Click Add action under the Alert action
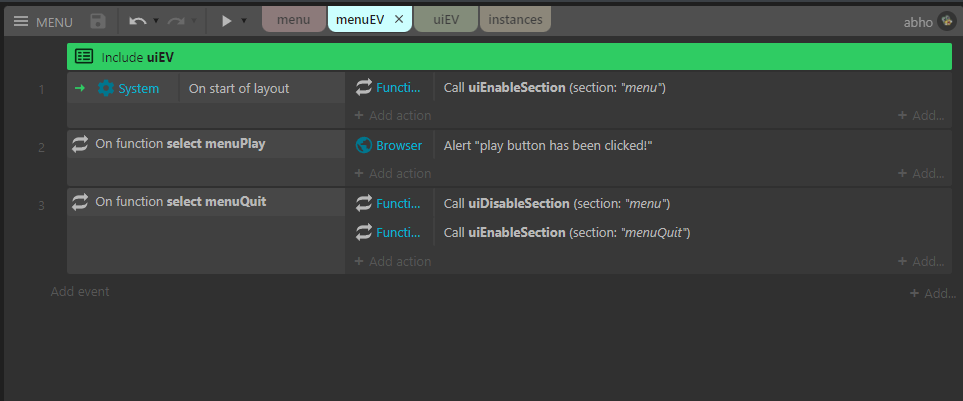 coord(393,173)
